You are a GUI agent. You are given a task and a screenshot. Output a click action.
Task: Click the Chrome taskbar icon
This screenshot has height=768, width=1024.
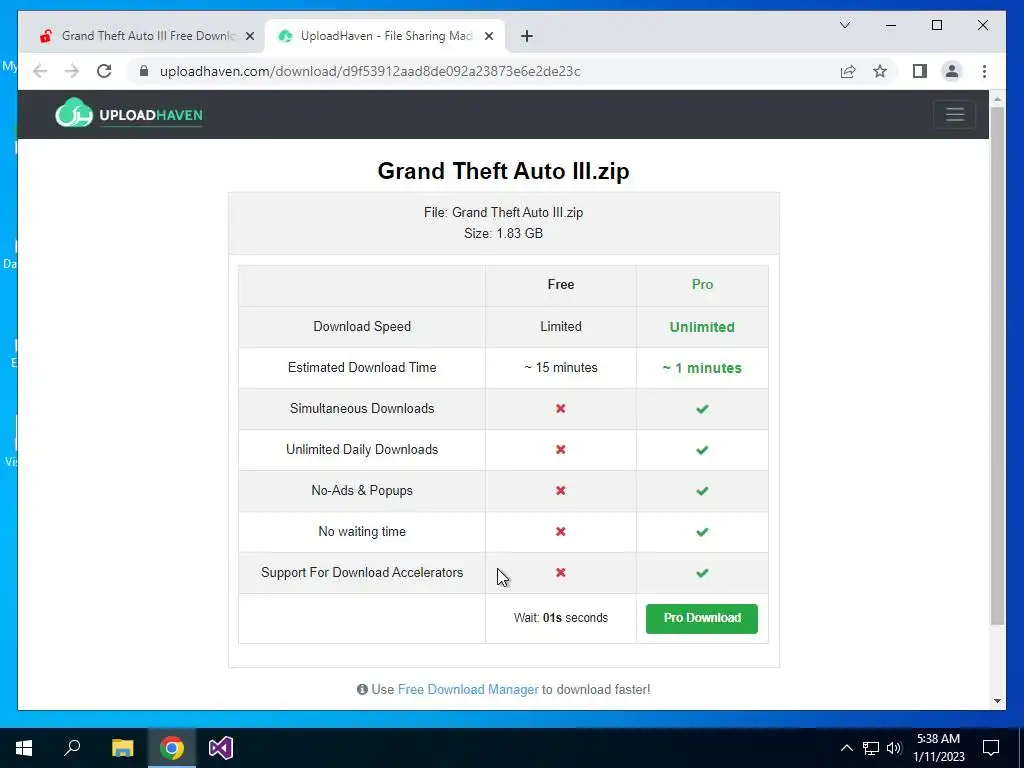tap(172, 748)
